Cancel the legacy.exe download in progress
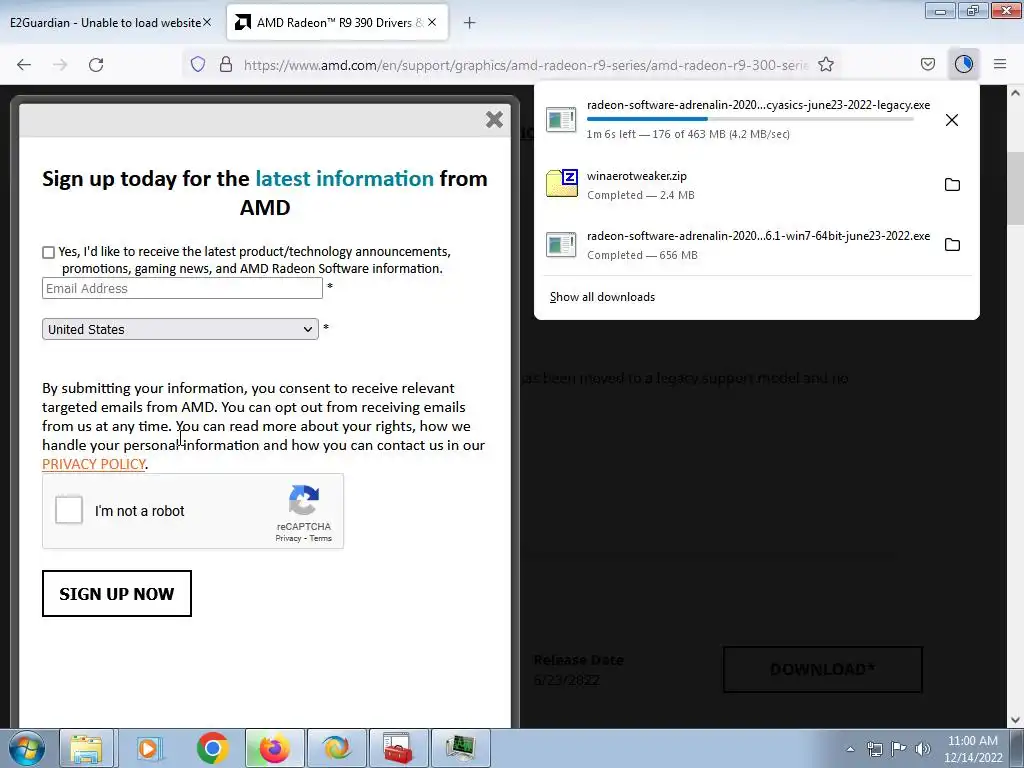 coord(952,120)
